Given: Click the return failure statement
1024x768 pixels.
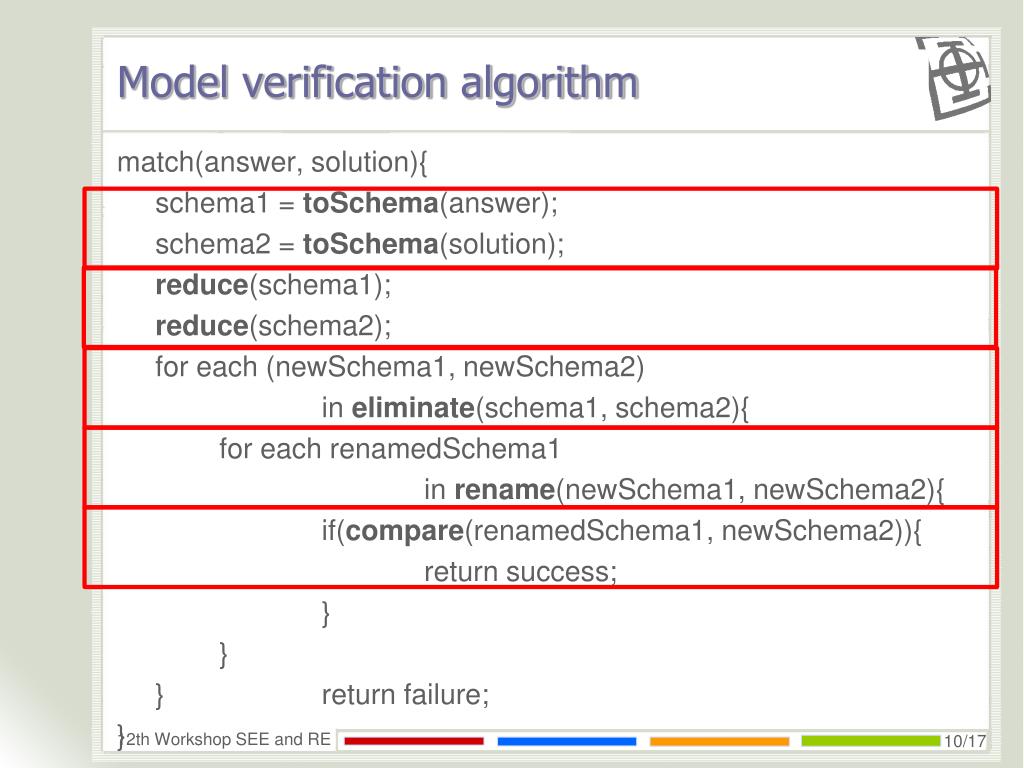Looking at the screenshot, I should 405,694.
